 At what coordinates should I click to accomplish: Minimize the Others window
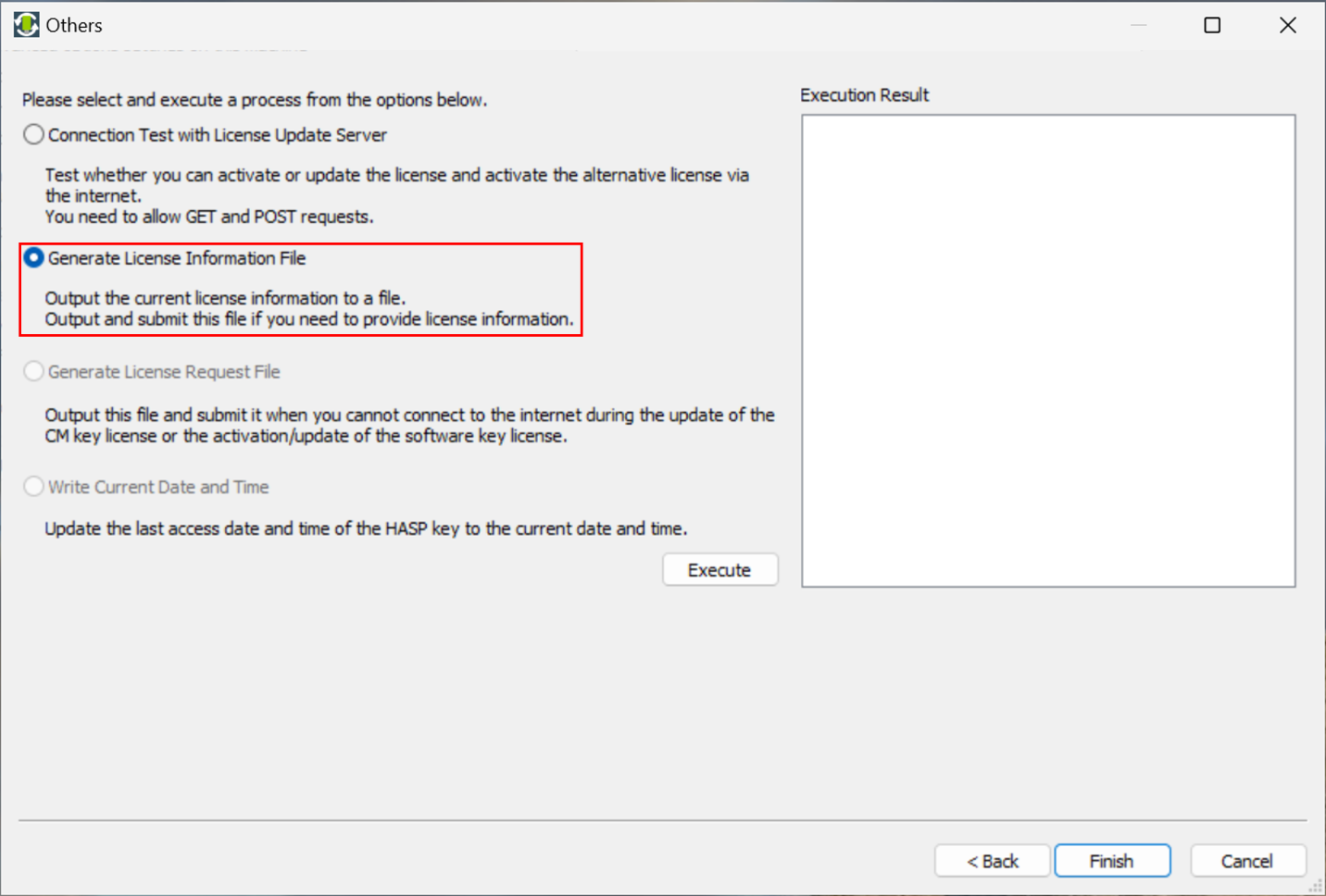pos(1138,25)
